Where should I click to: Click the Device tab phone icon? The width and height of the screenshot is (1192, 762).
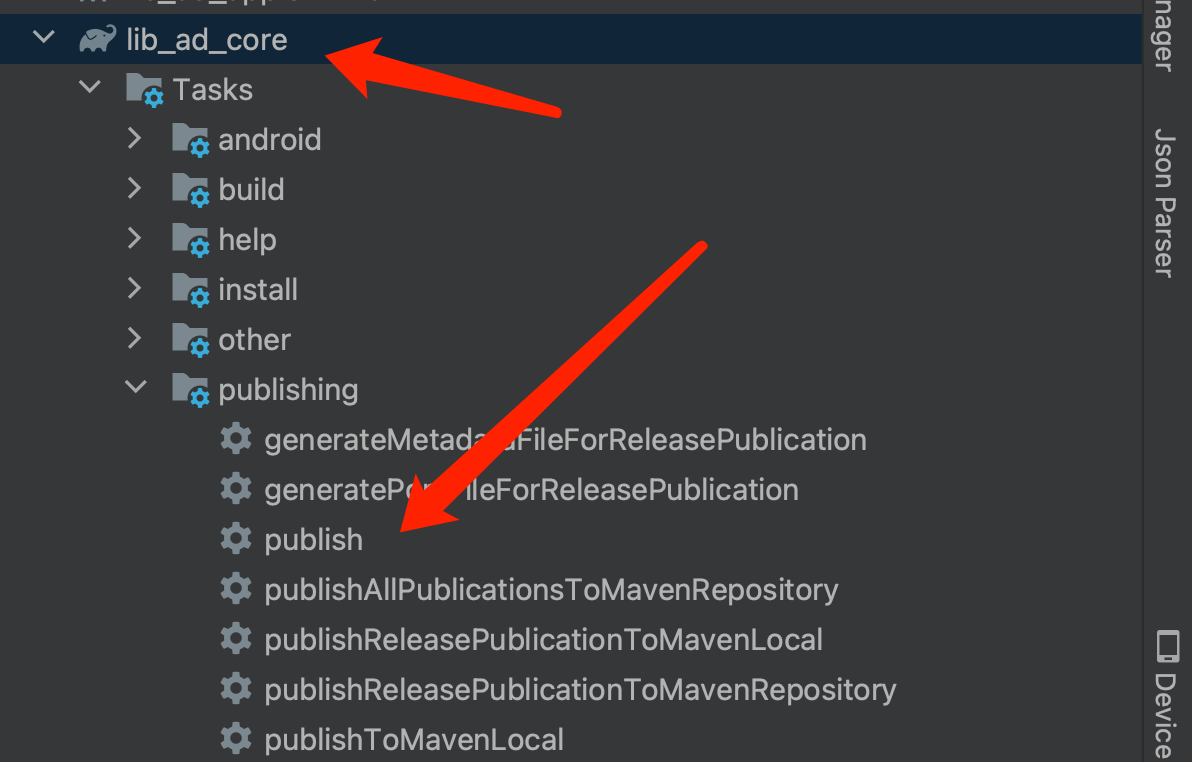[x=1168, y=646]
